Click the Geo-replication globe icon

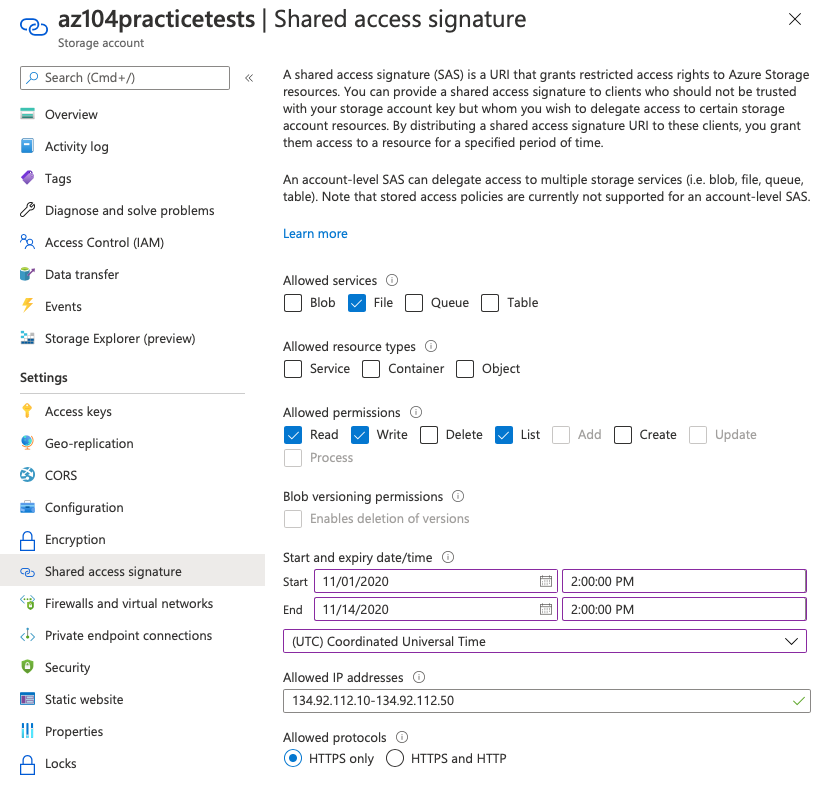point(27,443)
